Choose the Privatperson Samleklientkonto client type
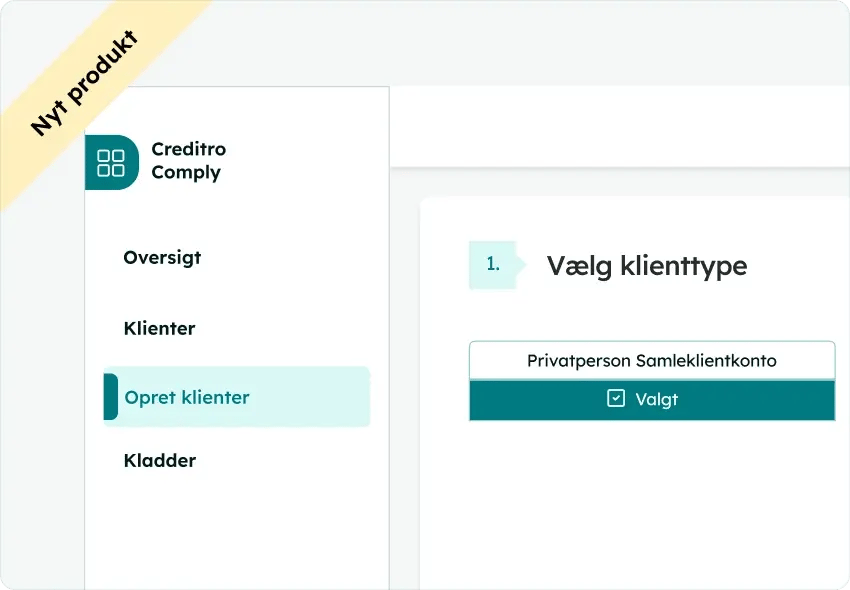 (651, 361)
